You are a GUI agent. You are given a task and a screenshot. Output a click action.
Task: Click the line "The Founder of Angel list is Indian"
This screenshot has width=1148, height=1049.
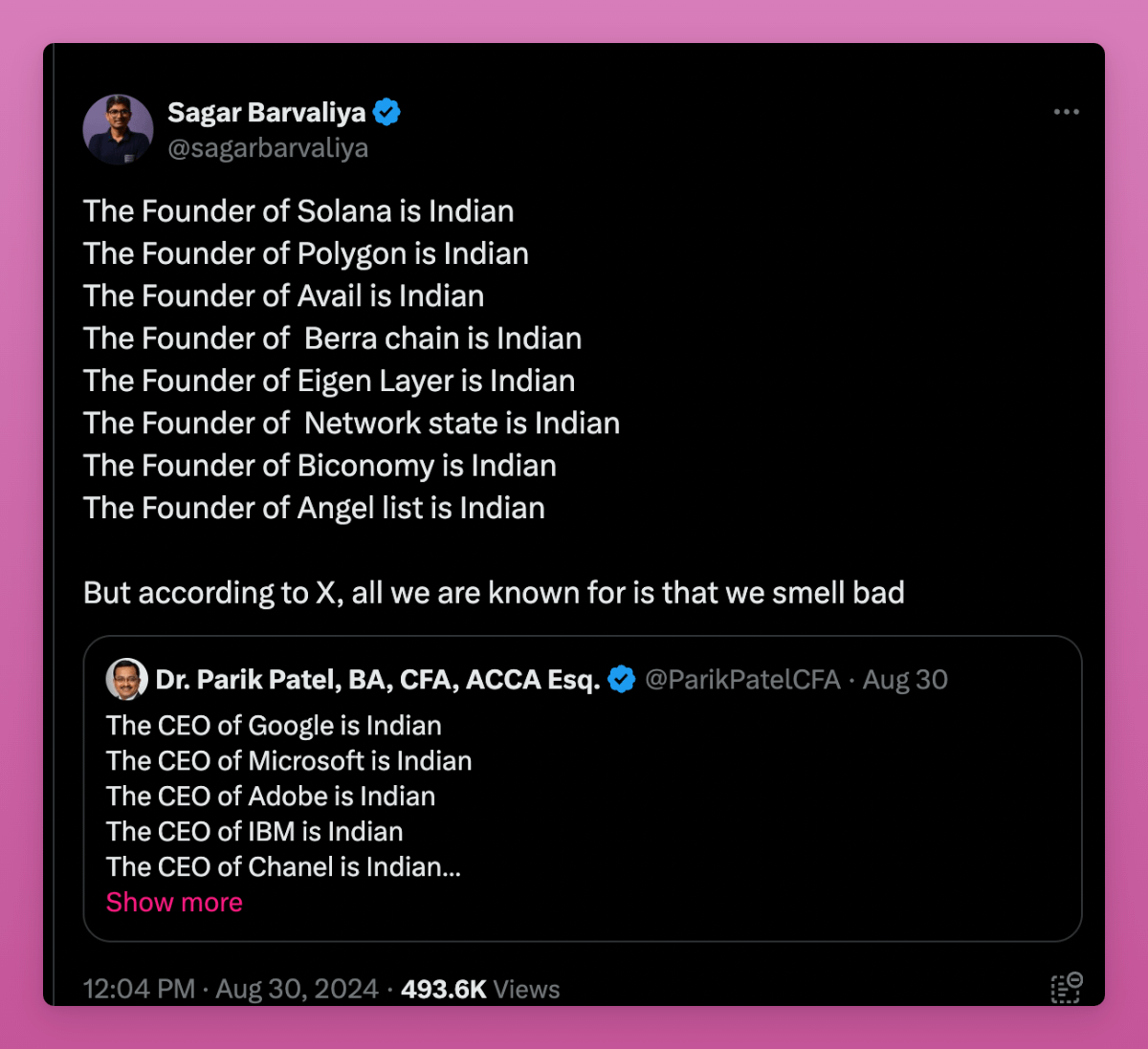(314, 508)
